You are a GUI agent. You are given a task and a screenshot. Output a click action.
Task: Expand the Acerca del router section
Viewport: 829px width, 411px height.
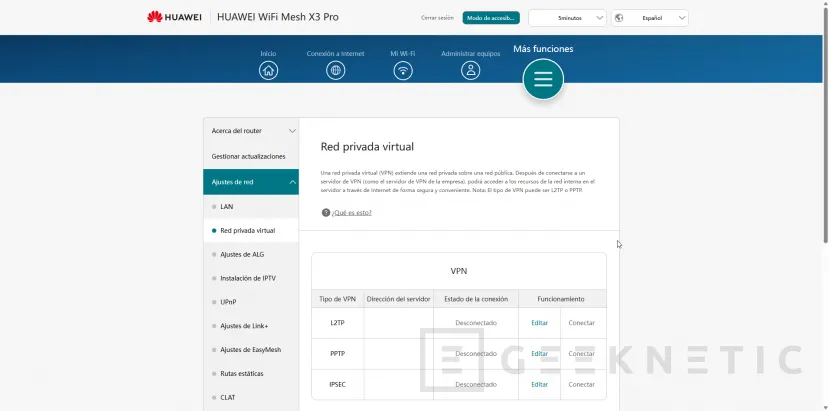[251, 131]
